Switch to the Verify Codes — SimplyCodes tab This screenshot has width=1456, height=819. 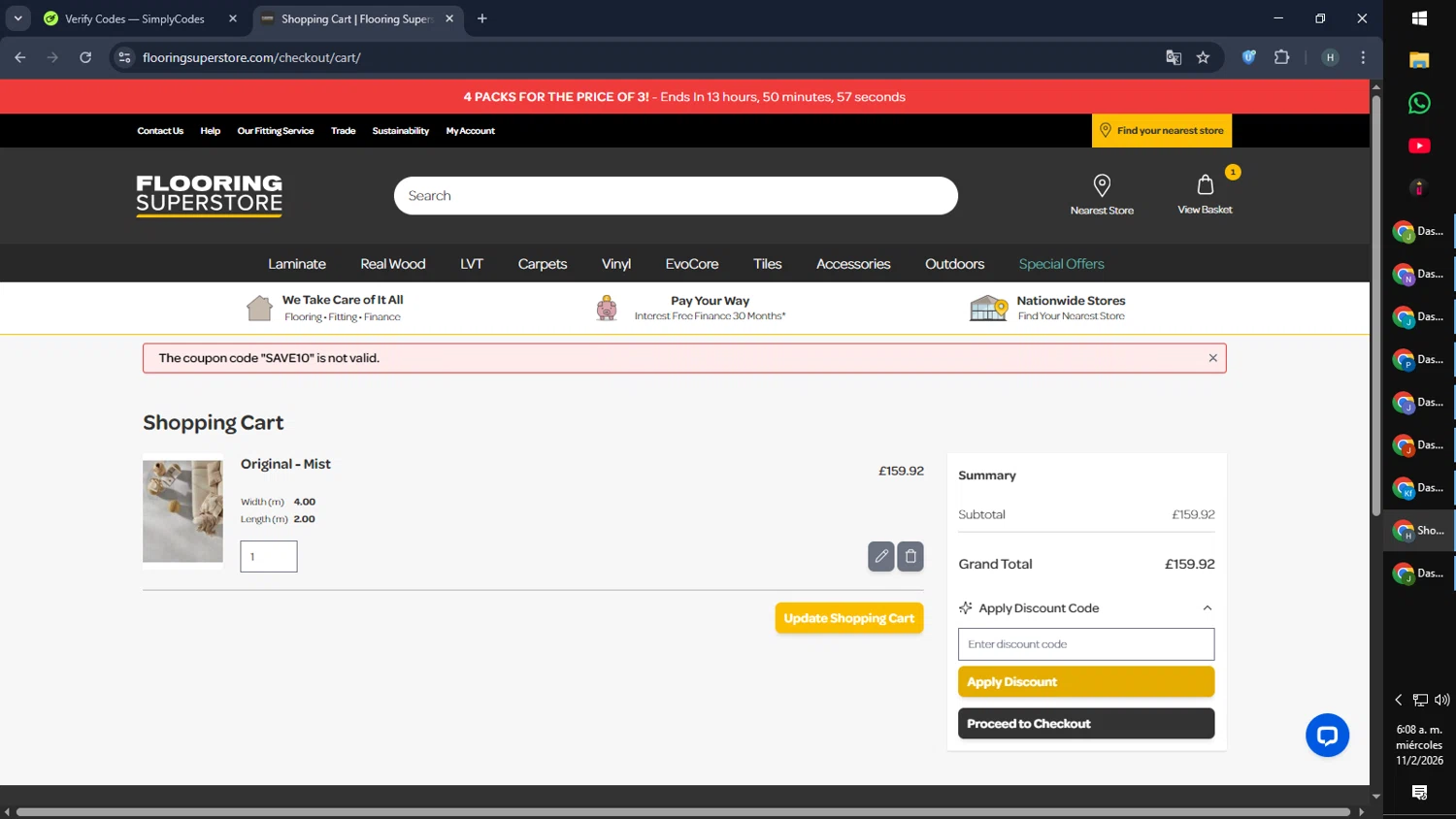pos(134,18)
